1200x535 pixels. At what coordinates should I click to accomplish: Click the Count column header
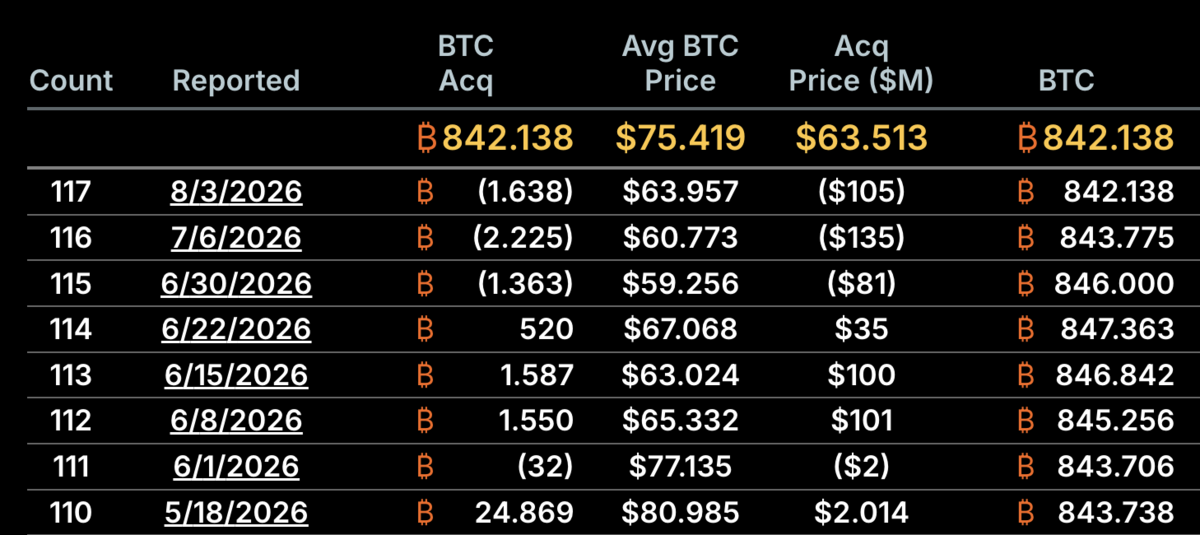point(71,81)
